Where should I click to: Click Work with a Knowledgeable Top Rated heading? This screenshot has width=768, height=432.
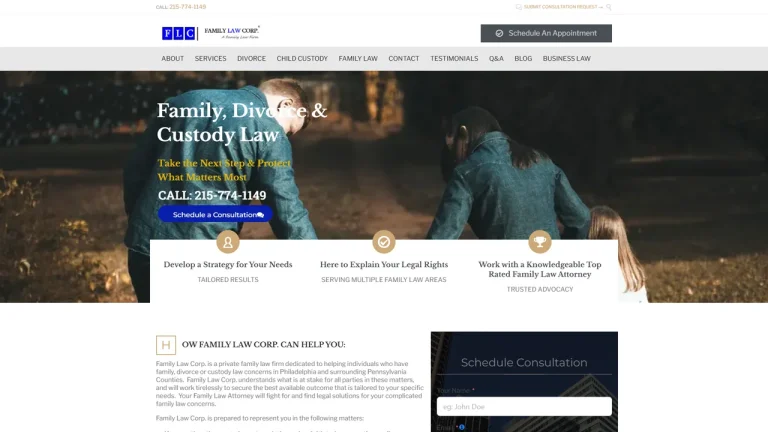click(x=540, y=269)
